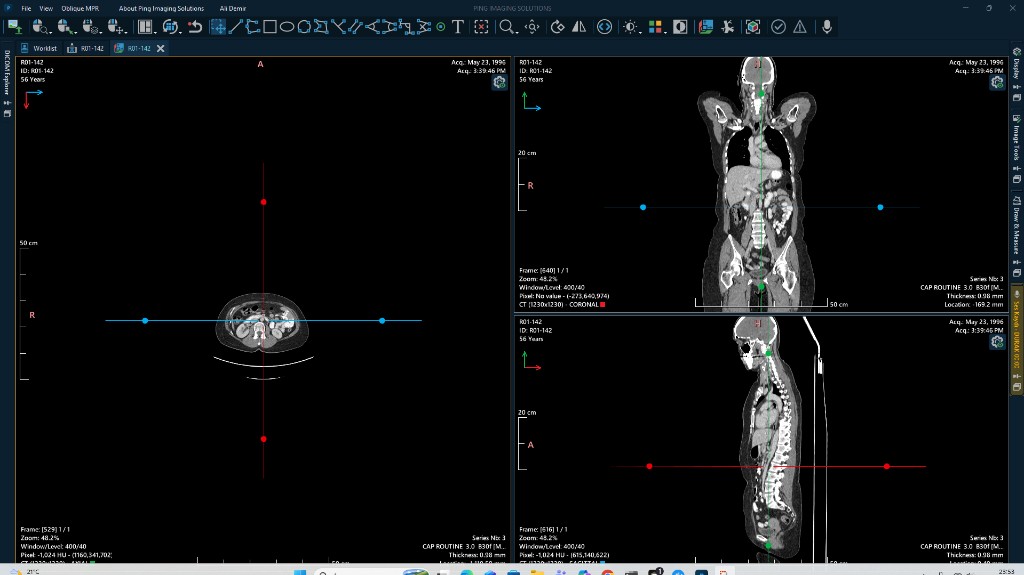
Task: Close the active R01-142 tab
Action: (x=161, y=48)
